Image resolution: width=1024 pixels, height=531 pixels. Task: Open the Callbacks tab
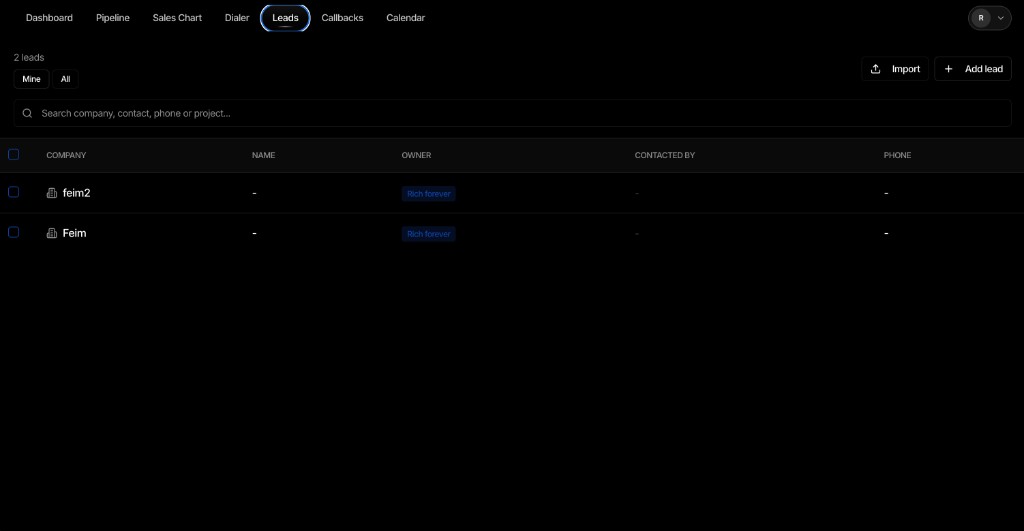pyautogui.click(x=342, y=18)
